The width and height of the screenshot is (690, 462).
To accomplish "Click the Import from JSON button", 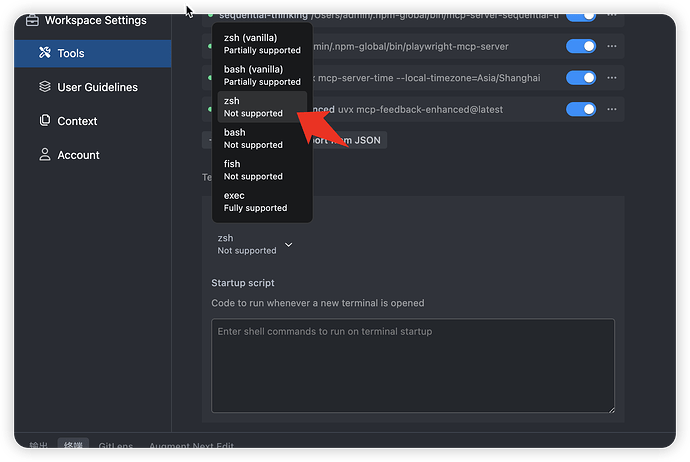I will click(346, 140).
